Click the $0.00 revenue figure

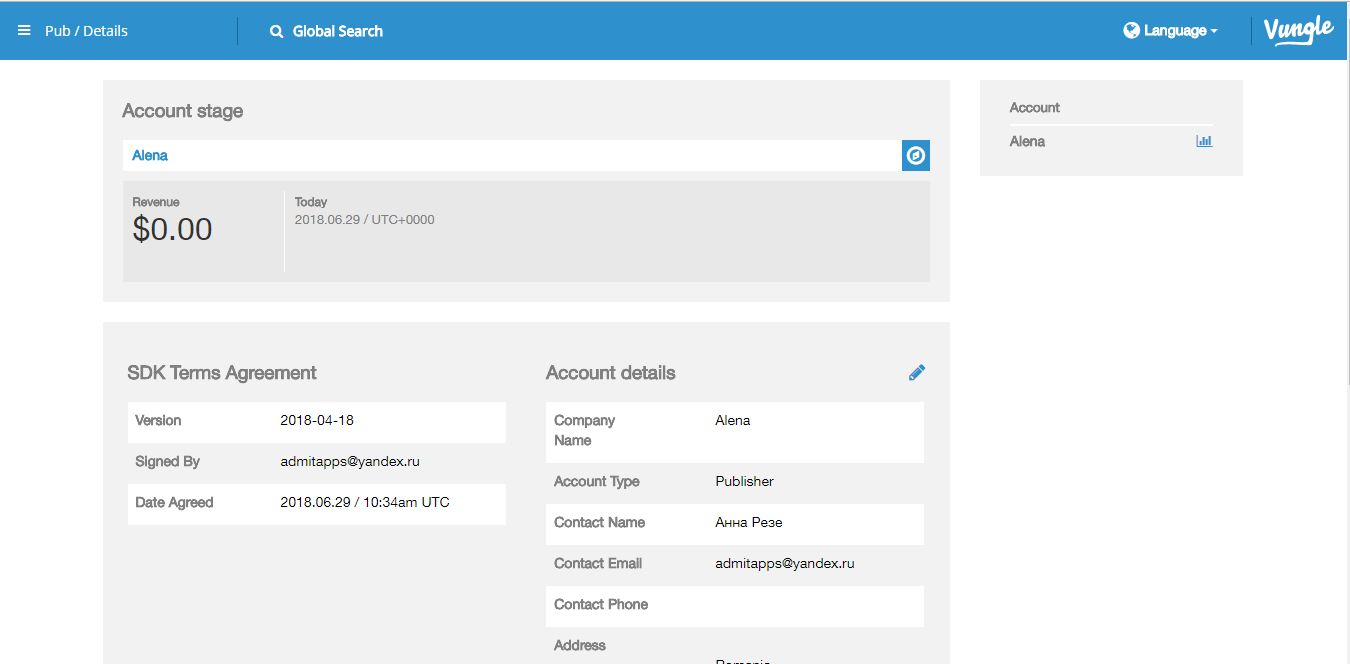172,230
